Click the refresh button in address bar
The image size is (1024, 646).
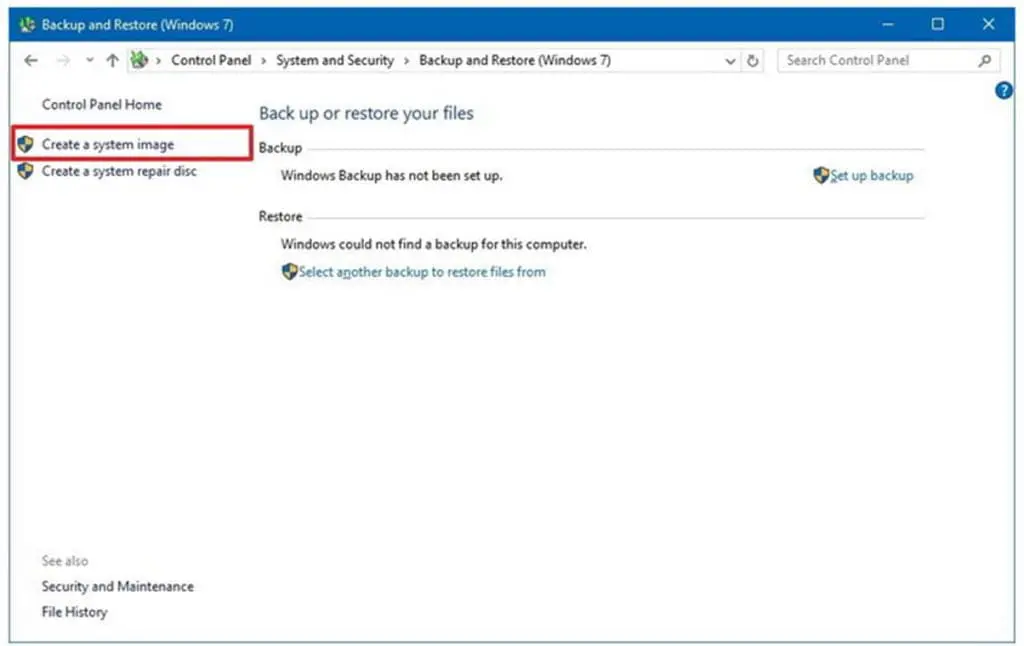pyautogui.click(x=754, y=60)
